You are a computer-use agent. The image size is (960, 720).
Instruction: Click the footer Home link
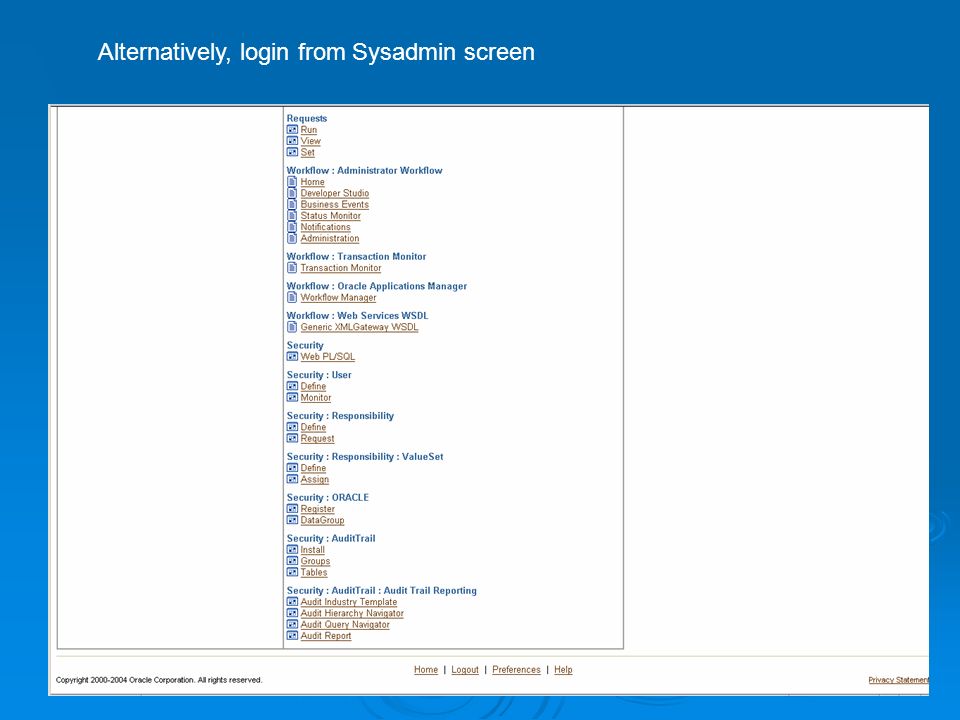426,670
